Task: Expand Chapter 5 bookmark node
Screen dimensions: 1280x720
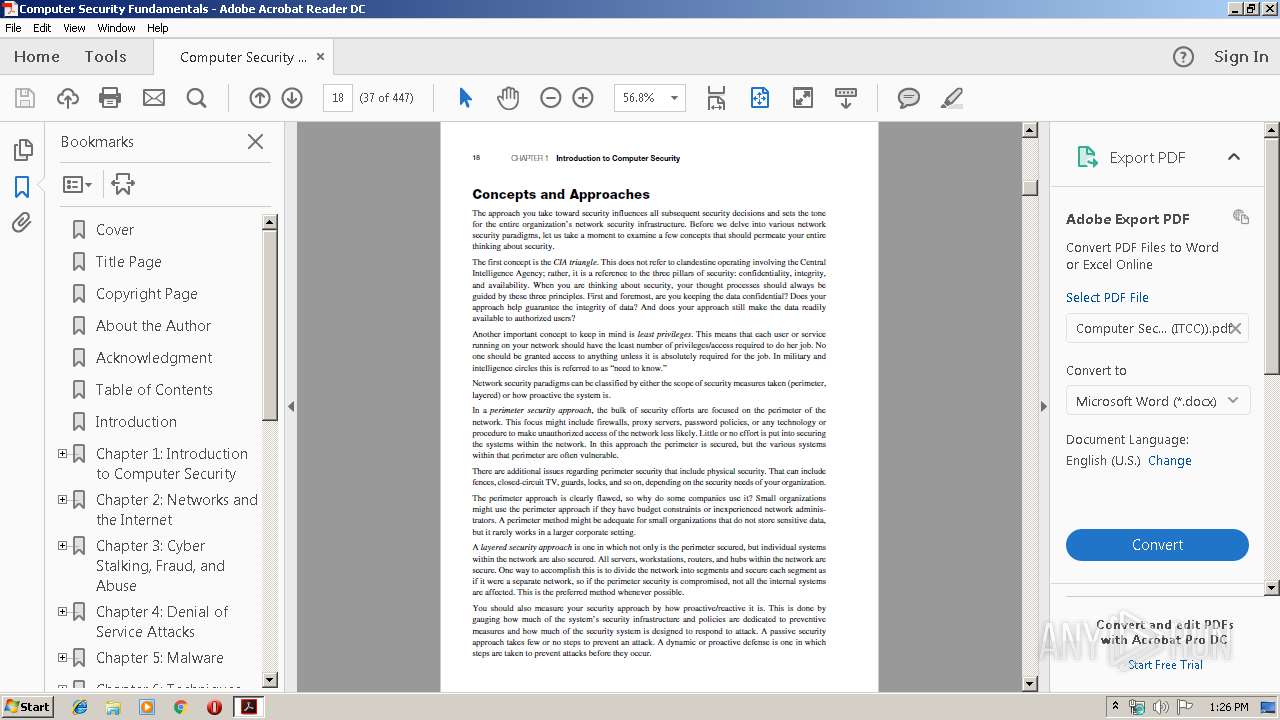Action: [62, 658]
